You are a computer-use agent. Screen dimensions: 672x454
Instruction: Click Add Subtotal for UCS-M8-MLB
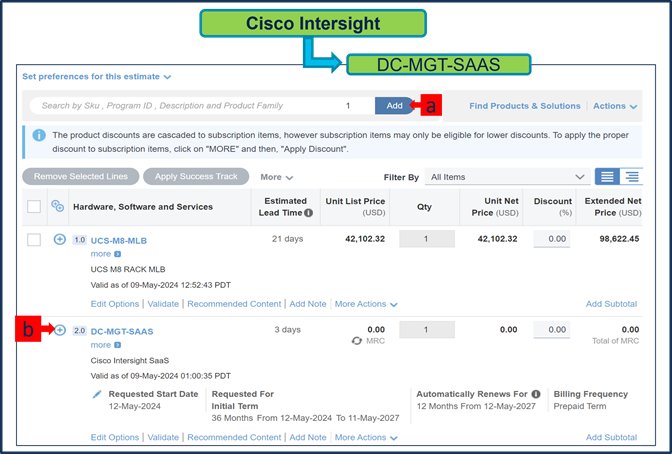611,304
